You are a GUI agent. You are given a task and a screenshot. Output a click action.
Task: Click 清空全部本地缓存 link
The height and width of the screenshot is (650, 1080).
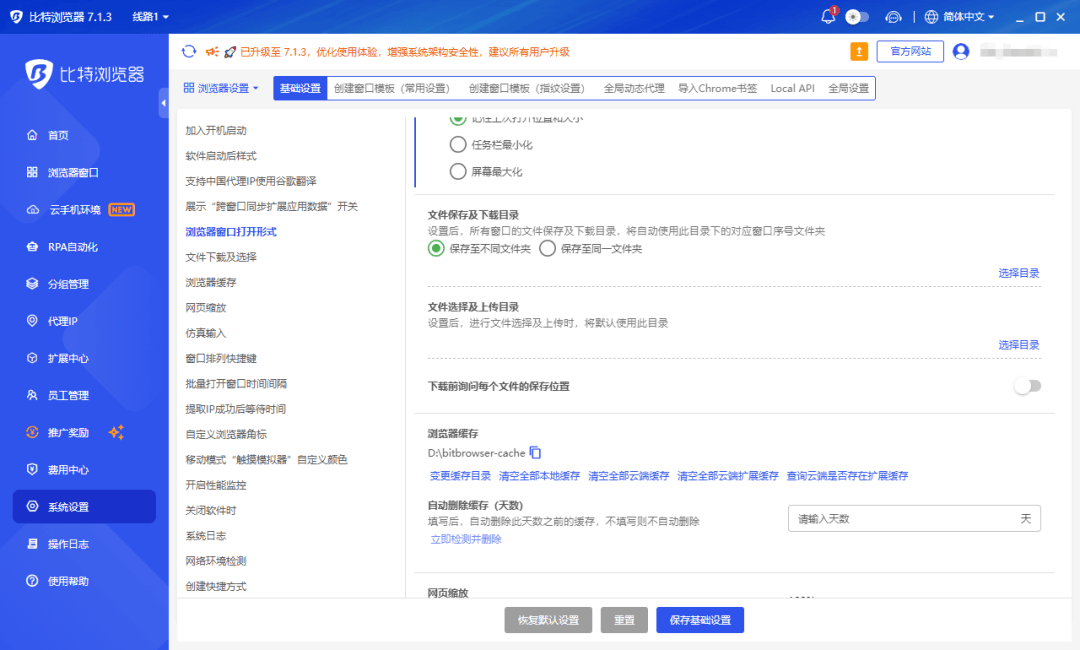pos(539,476)
